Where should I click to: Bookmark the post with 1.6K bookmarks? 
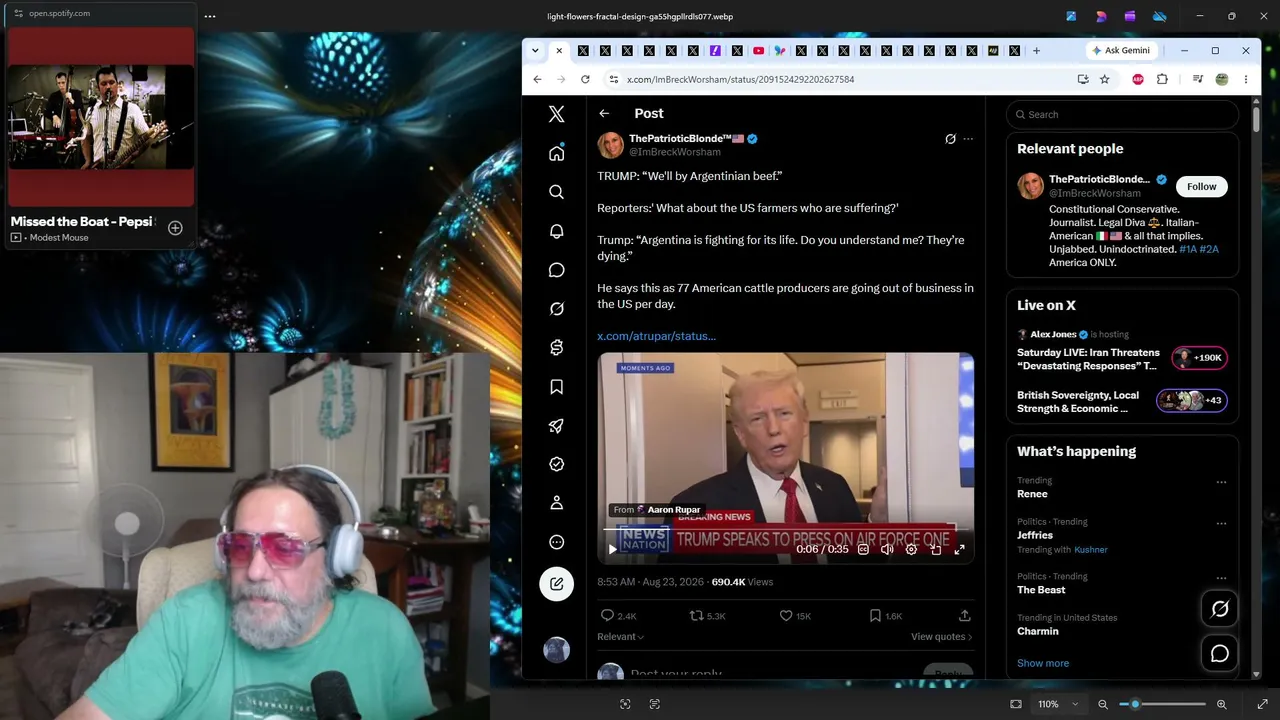click(x=885, y=616)
